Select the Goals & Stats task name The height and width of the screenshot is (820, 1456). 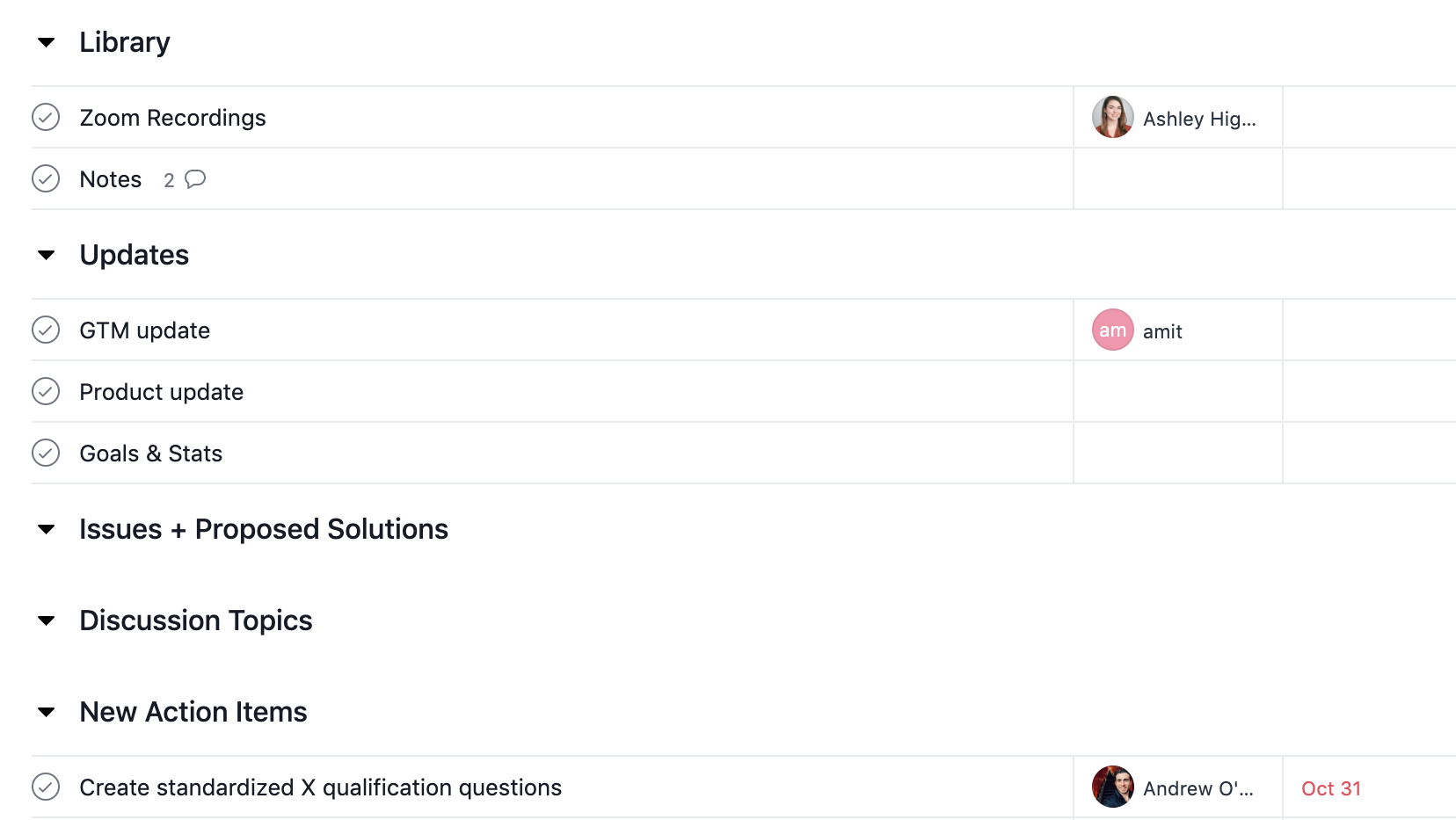151,454
